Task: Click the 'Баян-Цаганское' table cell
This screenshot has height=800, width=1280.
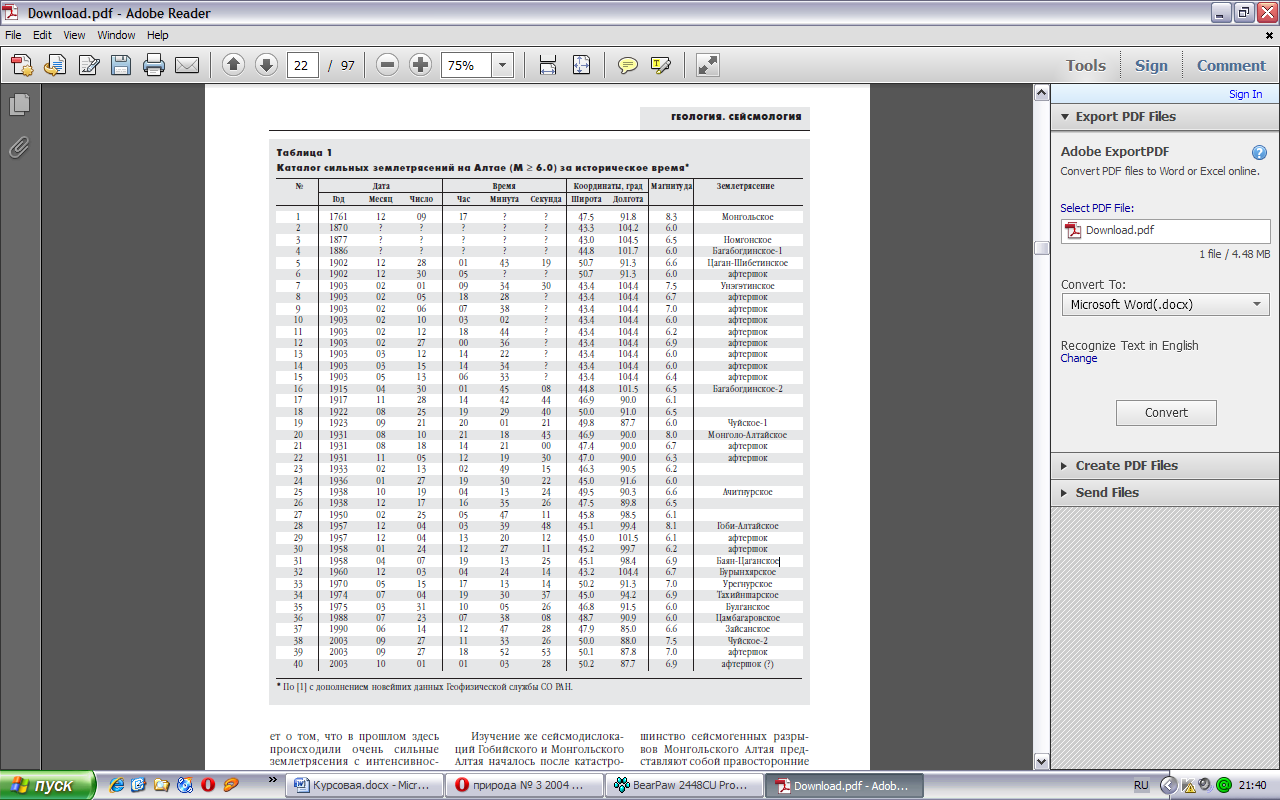Action: (748, 561)
